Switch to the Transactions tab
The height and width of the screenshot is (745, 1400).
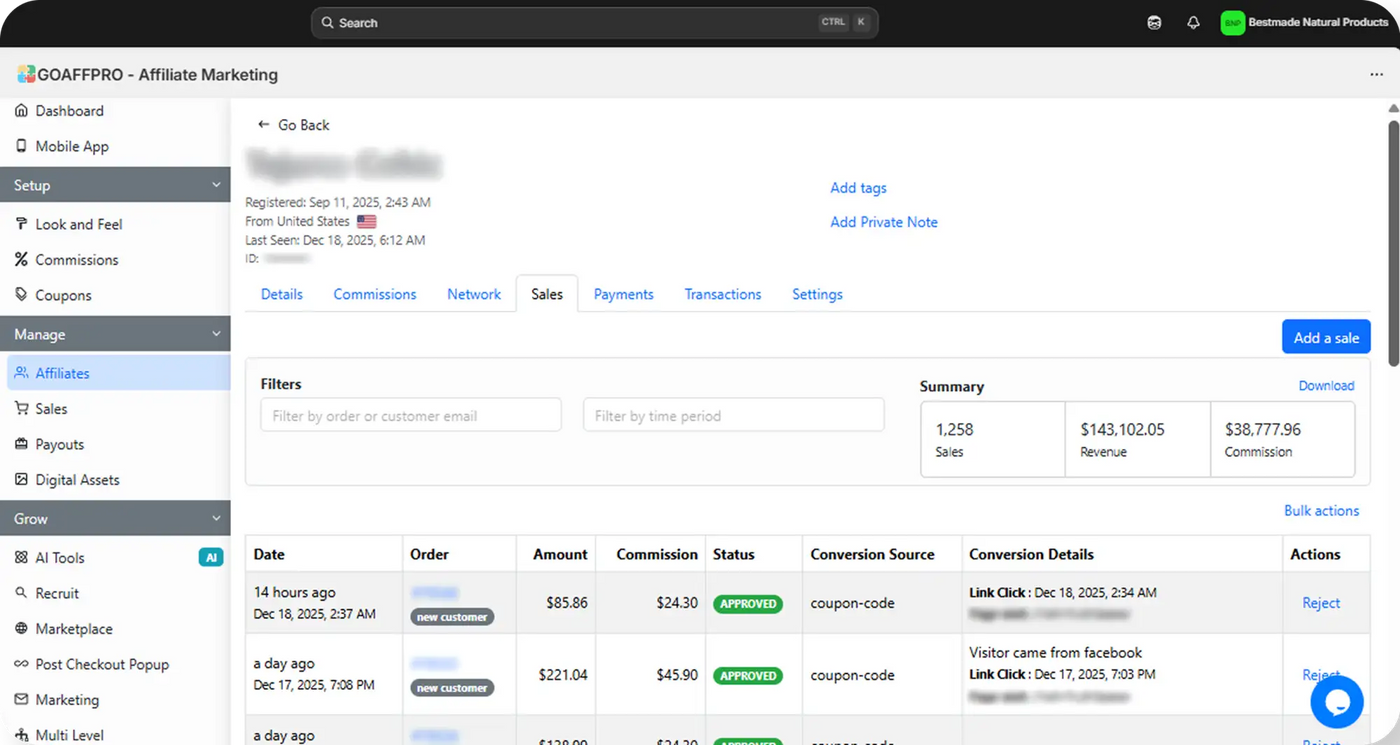tap(723, 294)
